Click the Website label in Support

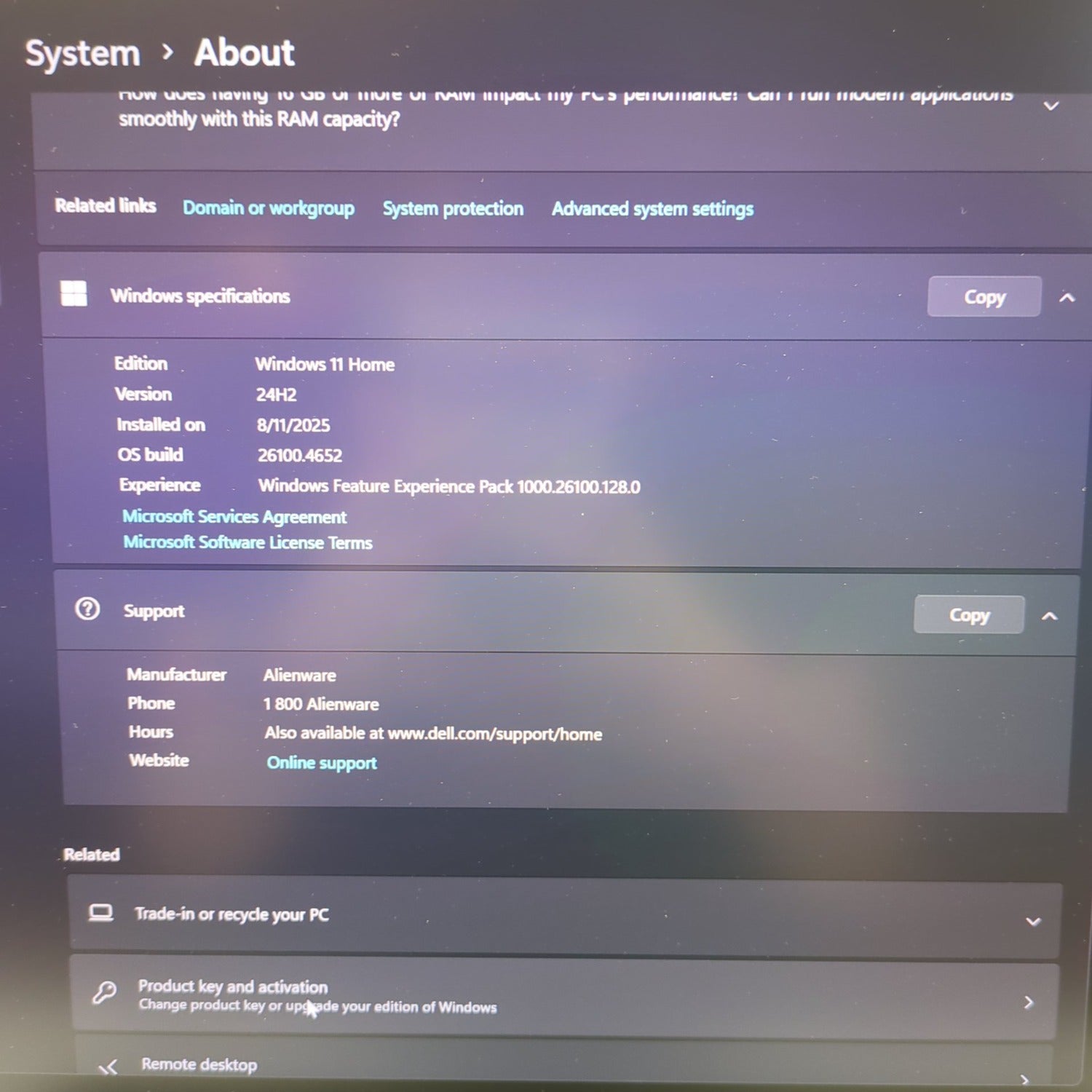[x=159, y=760]
